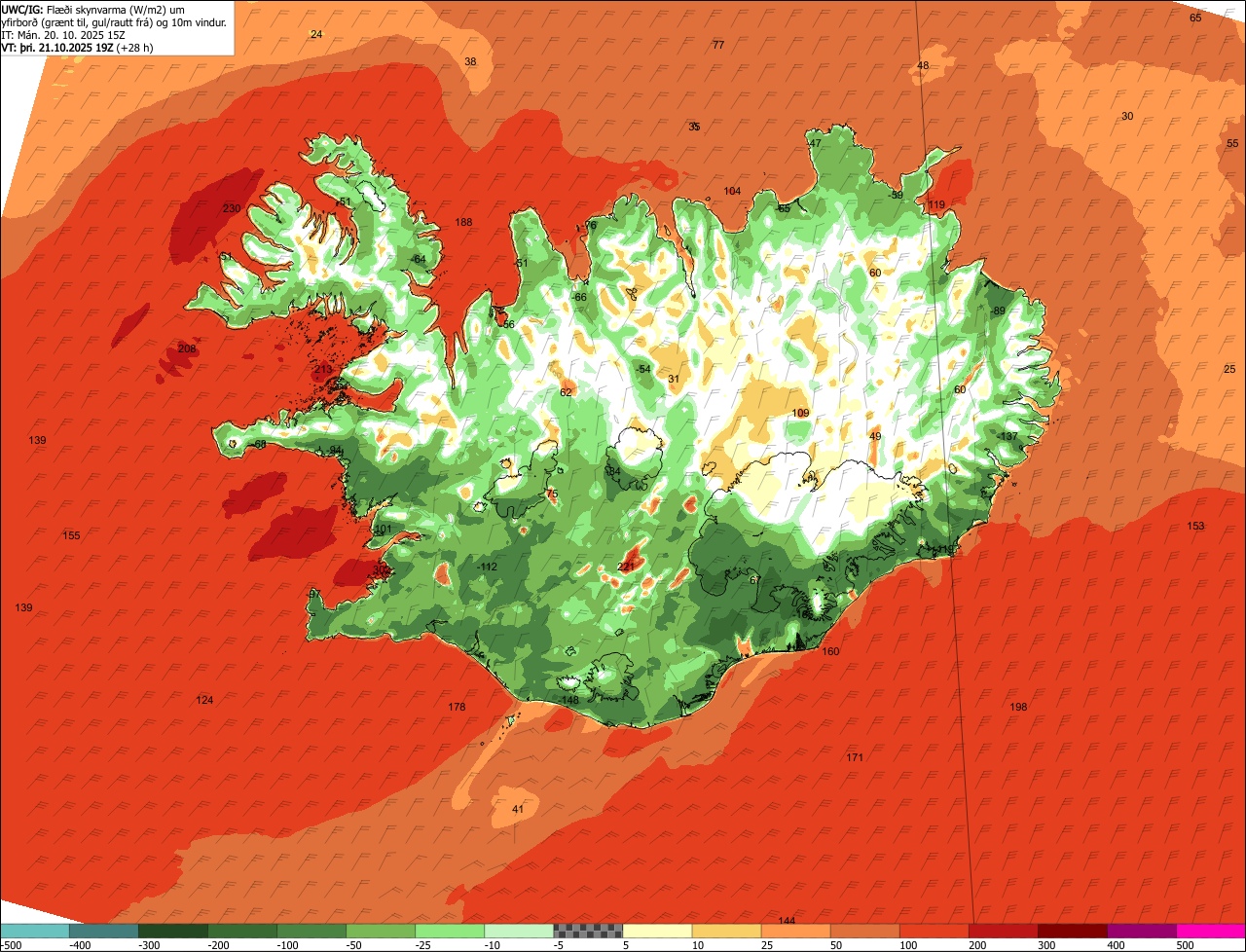Click the value -112 in southwest Iceland
Viewport: 1246px width, 952px height.
tap(487, 568)
